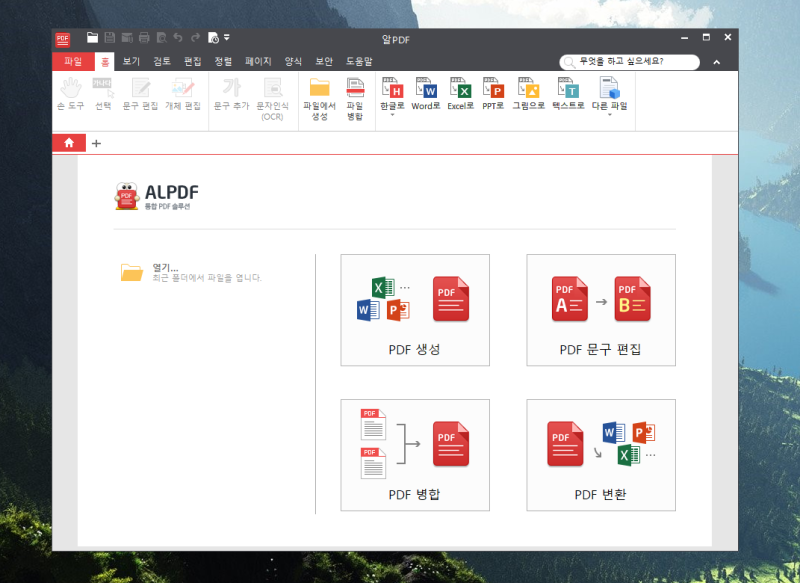Screen dimensions: 800x583
Task: Click the Print icon in the title bar
Action: pos(144,38)
